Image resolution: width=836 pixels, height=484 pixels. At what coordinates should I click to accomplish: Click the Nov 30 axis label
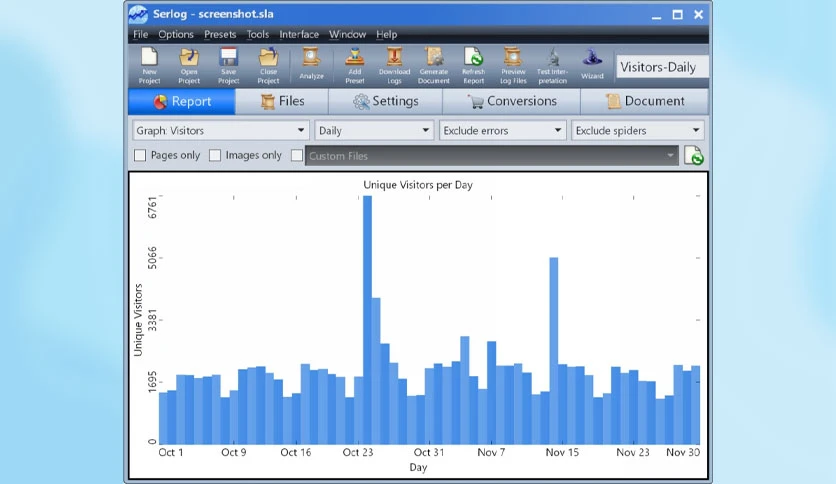[683, 452]
